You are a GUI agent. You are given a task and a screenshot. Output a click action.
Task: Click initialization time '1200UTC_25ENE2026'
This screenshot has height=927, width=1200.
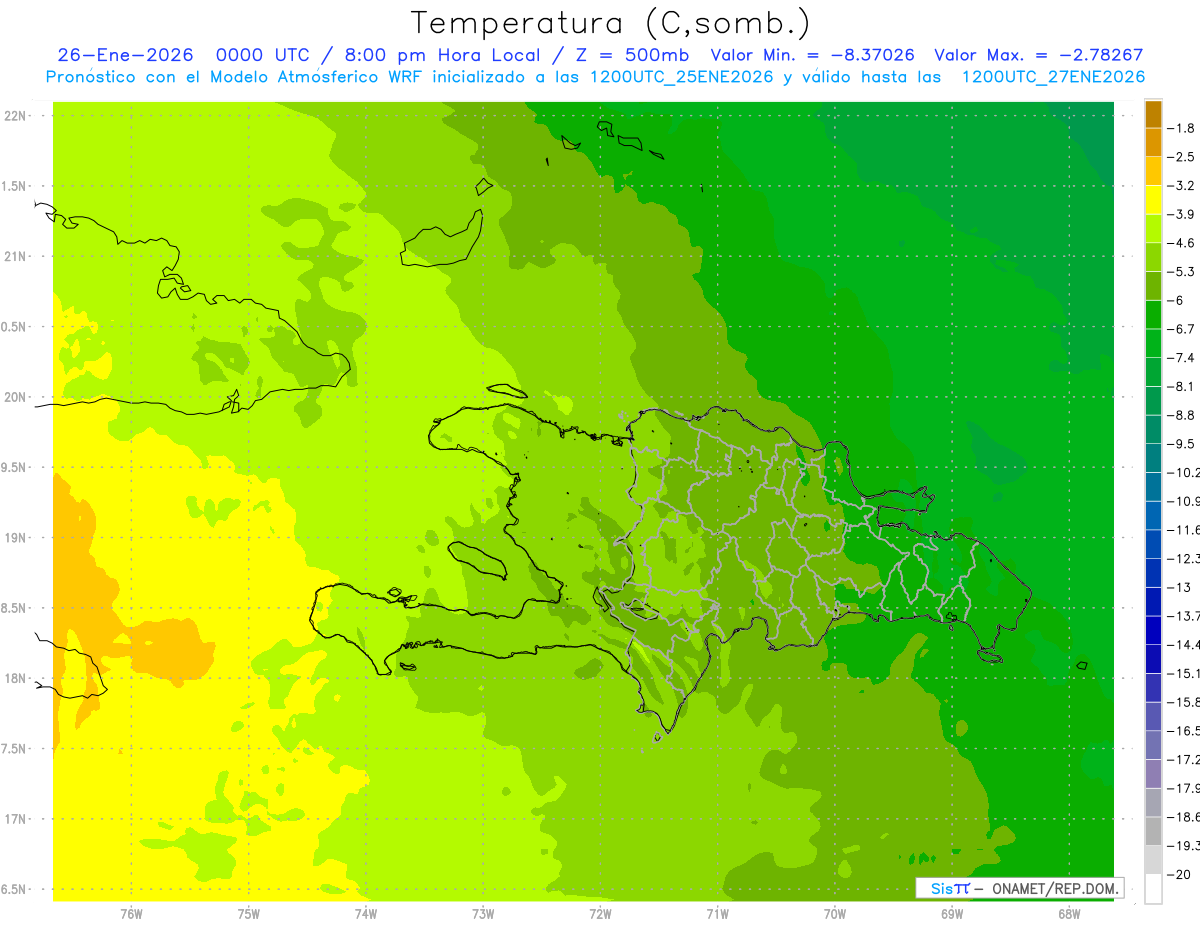pyautogui.click(x=682, y=77)
